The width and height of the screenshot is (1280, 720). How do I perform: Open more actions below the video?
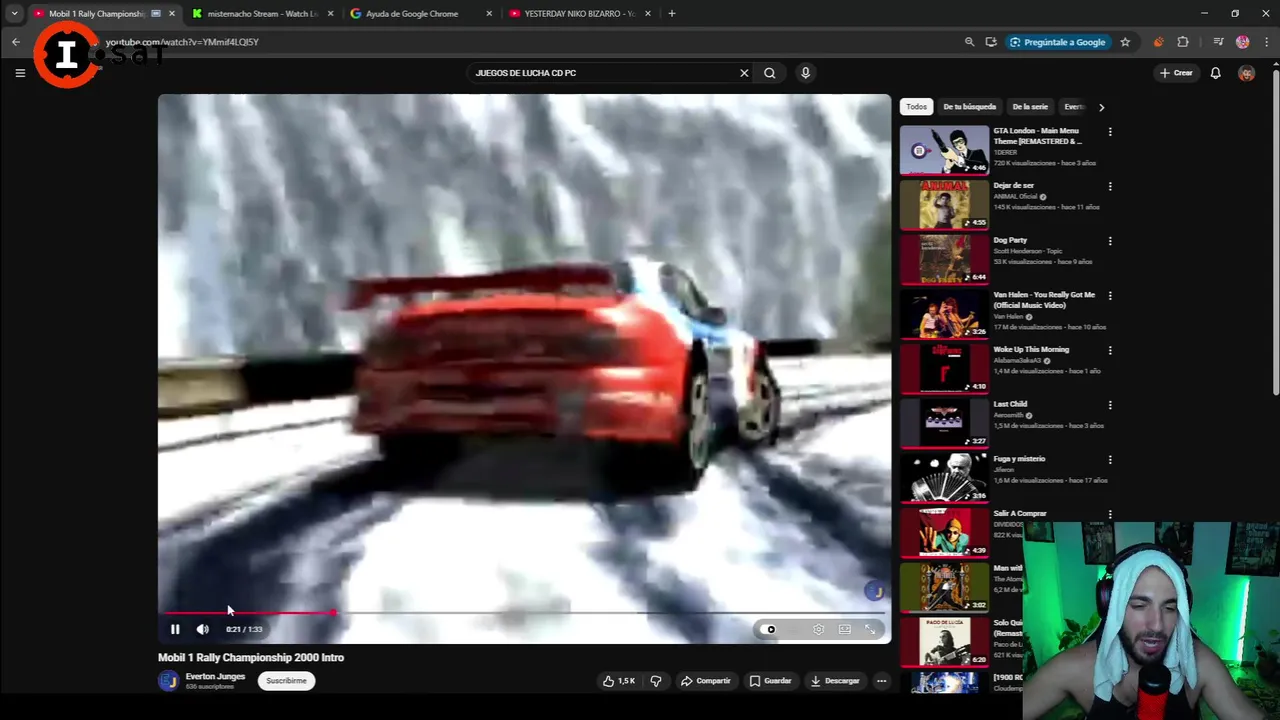[x=881, y=681]
